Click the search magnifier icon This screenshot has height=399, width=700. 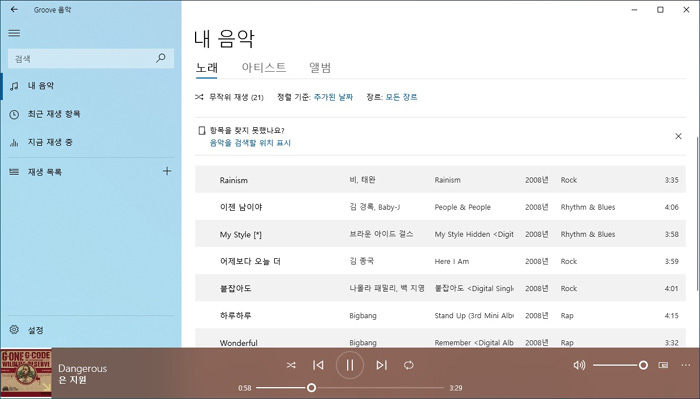point(161,58)
